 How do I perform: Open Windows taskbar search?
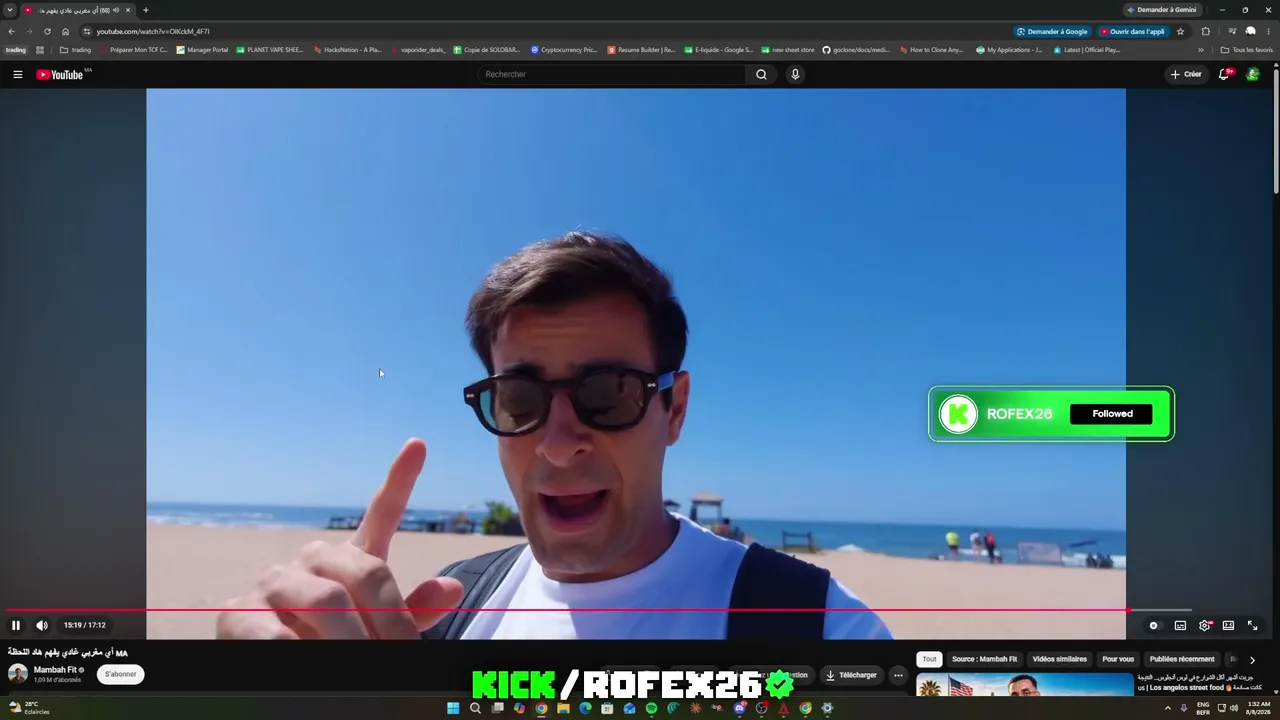(475, 708)
